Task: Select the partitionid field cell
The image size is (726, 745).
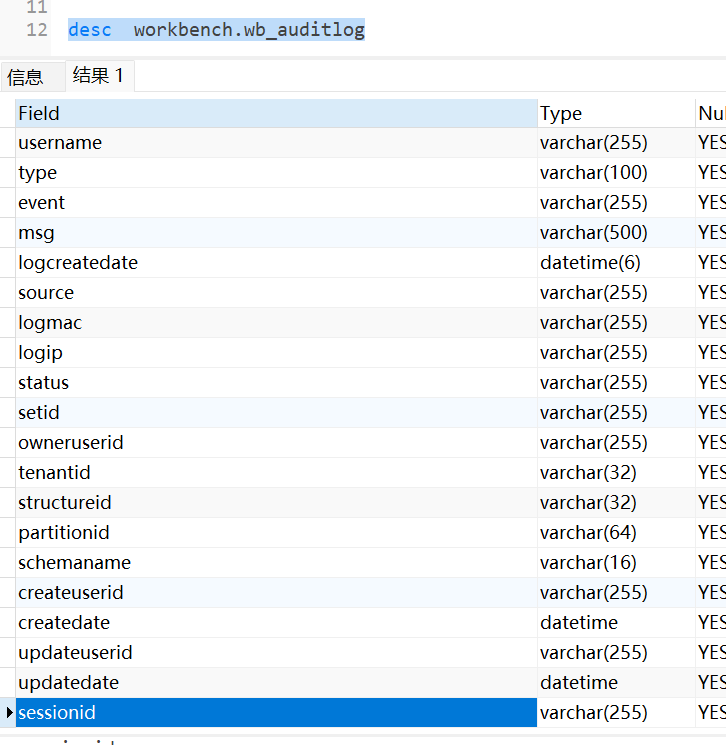Action: click(277, 533)
